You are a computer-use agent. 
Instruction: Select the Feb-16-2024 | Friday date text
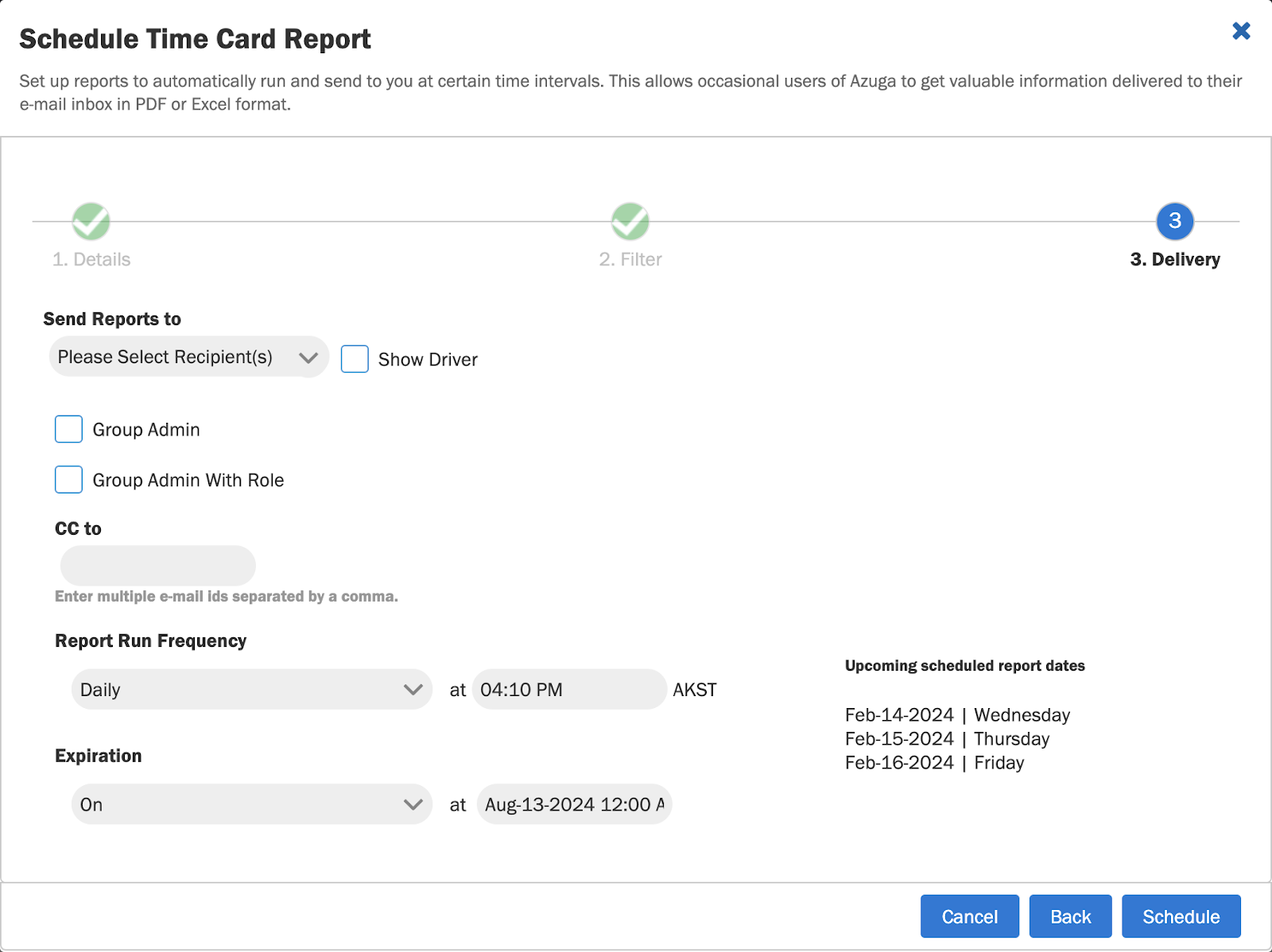click(x=934, y=763)
